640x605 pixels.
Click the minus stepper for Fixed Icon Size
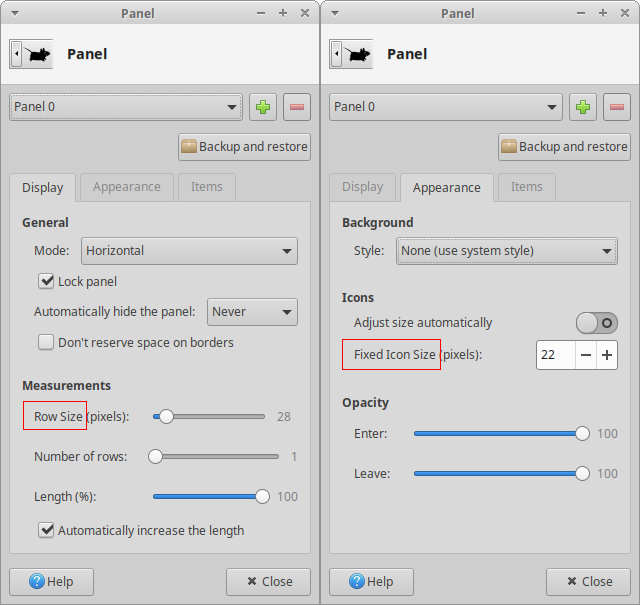pyautogui.click(x=586, y=355)
